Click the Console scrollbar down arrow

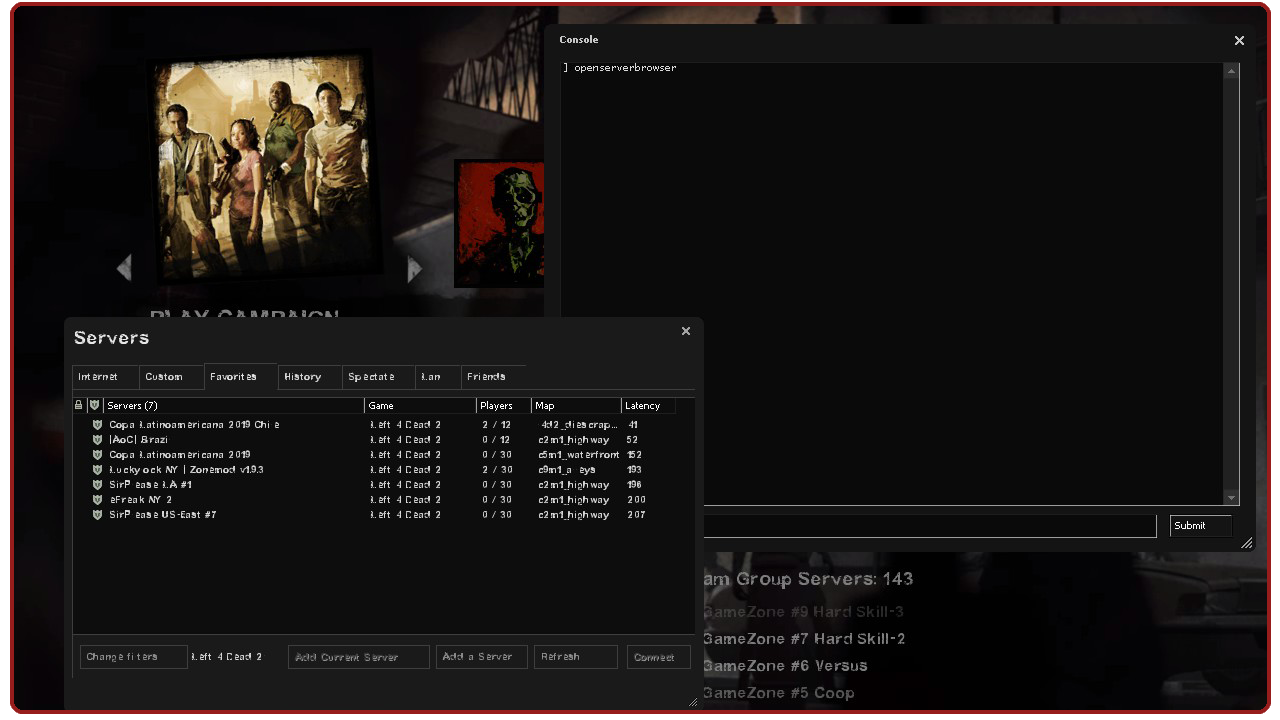coord(1232,498)
